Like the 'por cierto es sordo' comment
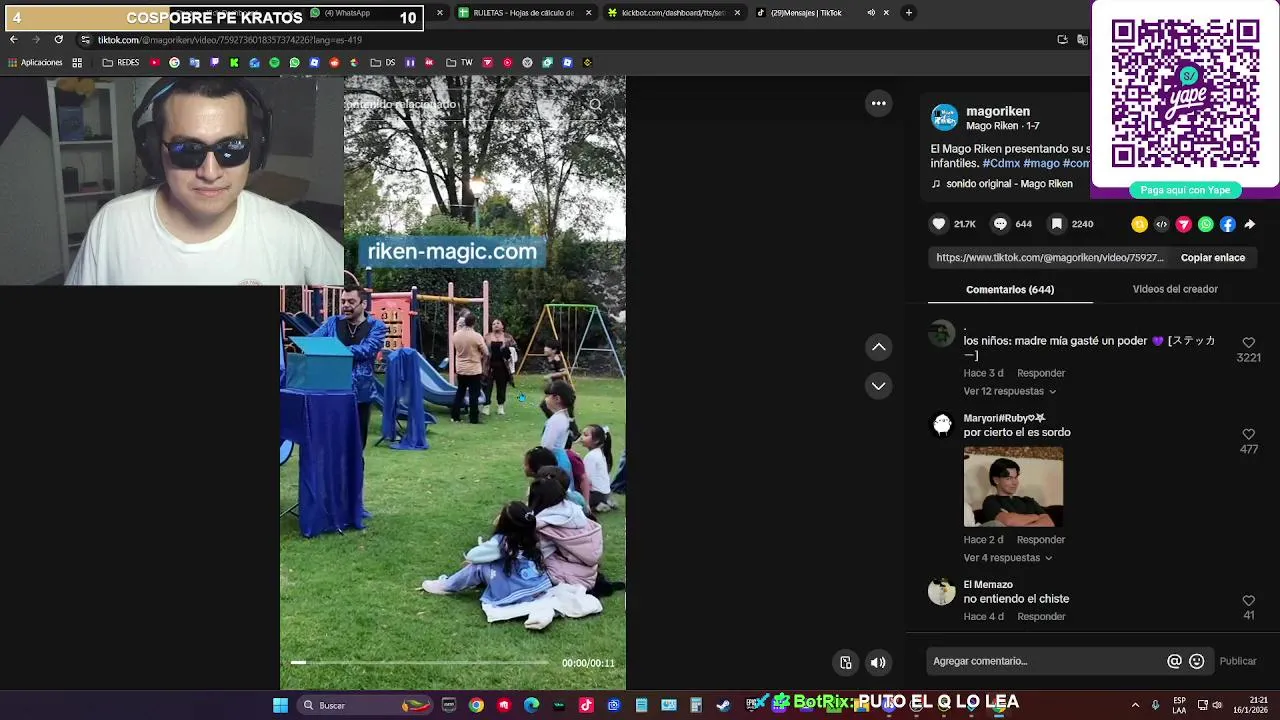1280x720 pixels. 1248,434
